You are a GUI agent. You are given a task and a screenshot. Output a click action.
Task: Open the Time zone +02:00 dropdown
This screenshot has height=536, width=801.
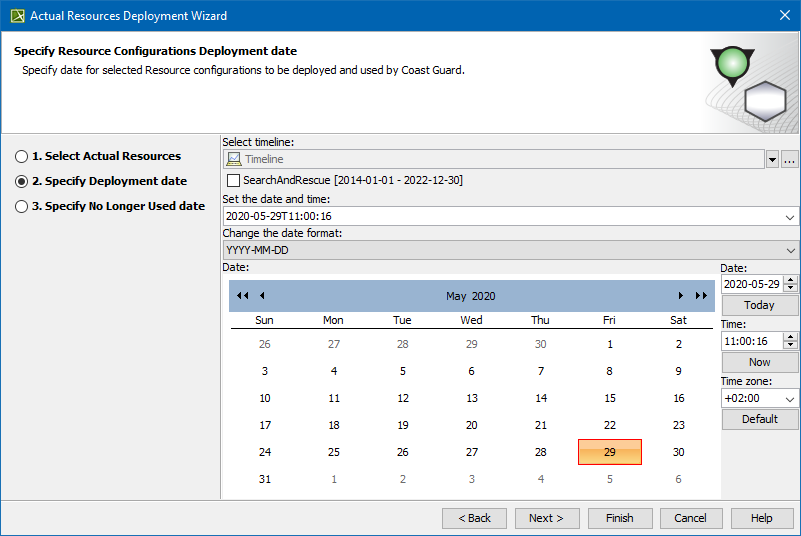tap(790, 399)
